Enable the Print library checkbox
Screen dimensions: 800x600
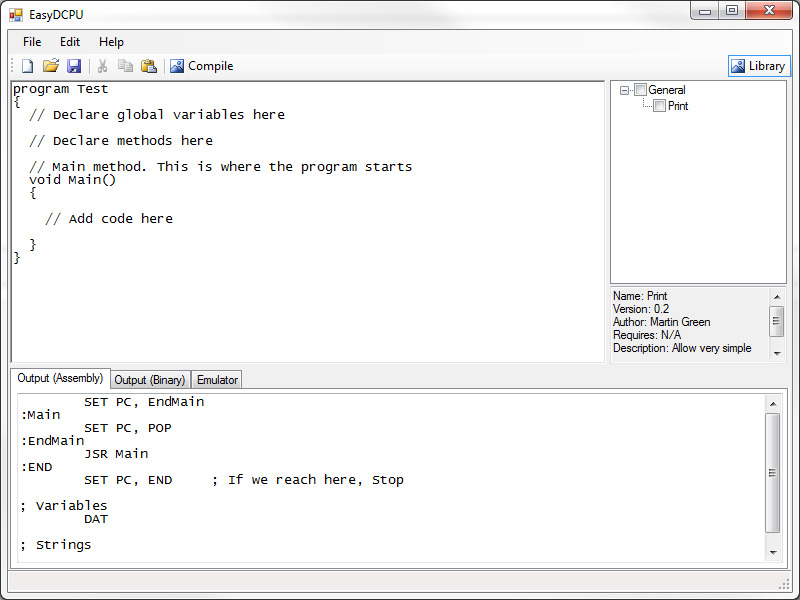coord(659,106)
